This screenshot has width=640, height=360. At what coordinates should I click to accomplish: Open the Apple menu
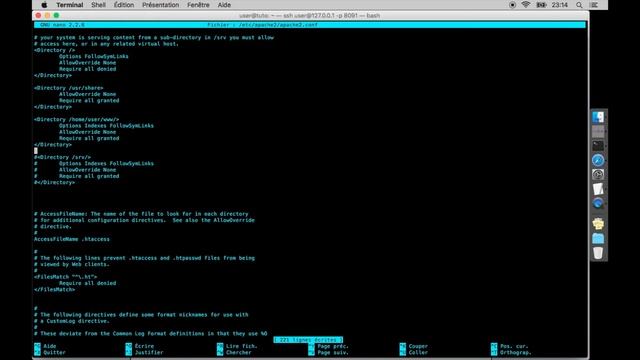[44, 5]
